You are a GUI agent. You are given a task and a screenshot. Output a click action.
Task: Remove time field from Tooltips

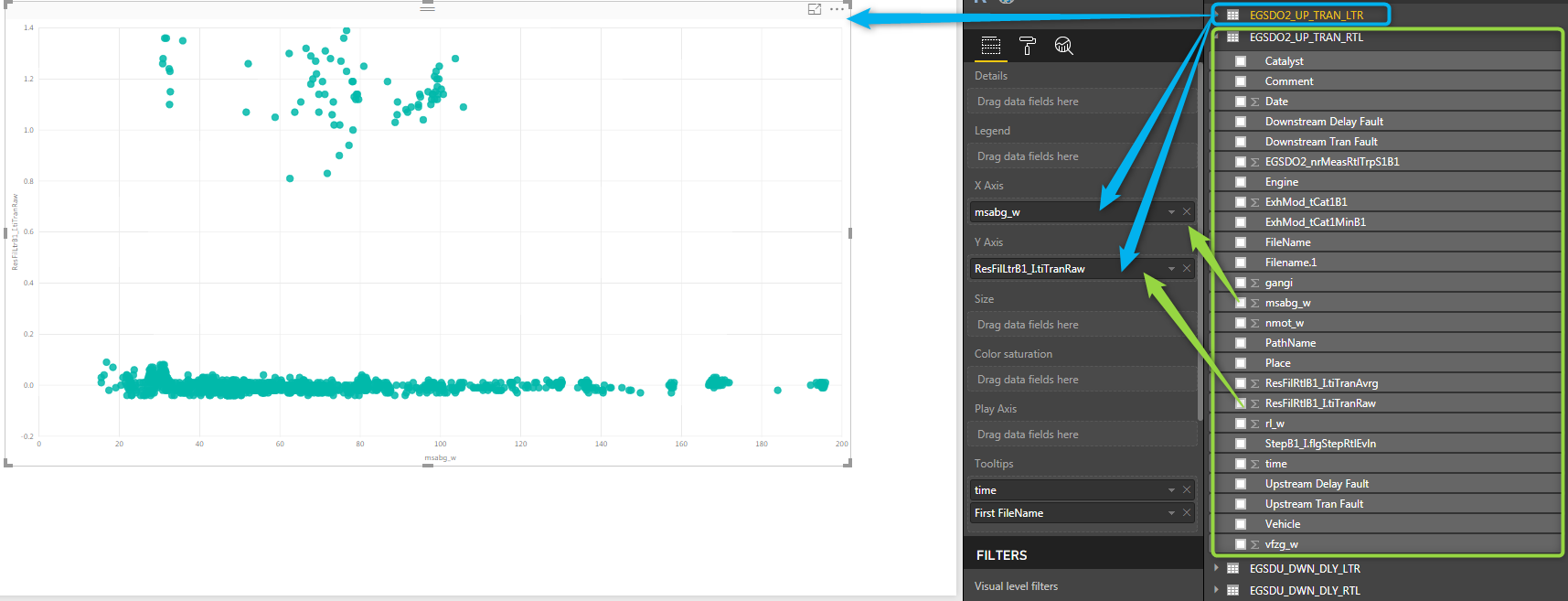coord(1187,490)
